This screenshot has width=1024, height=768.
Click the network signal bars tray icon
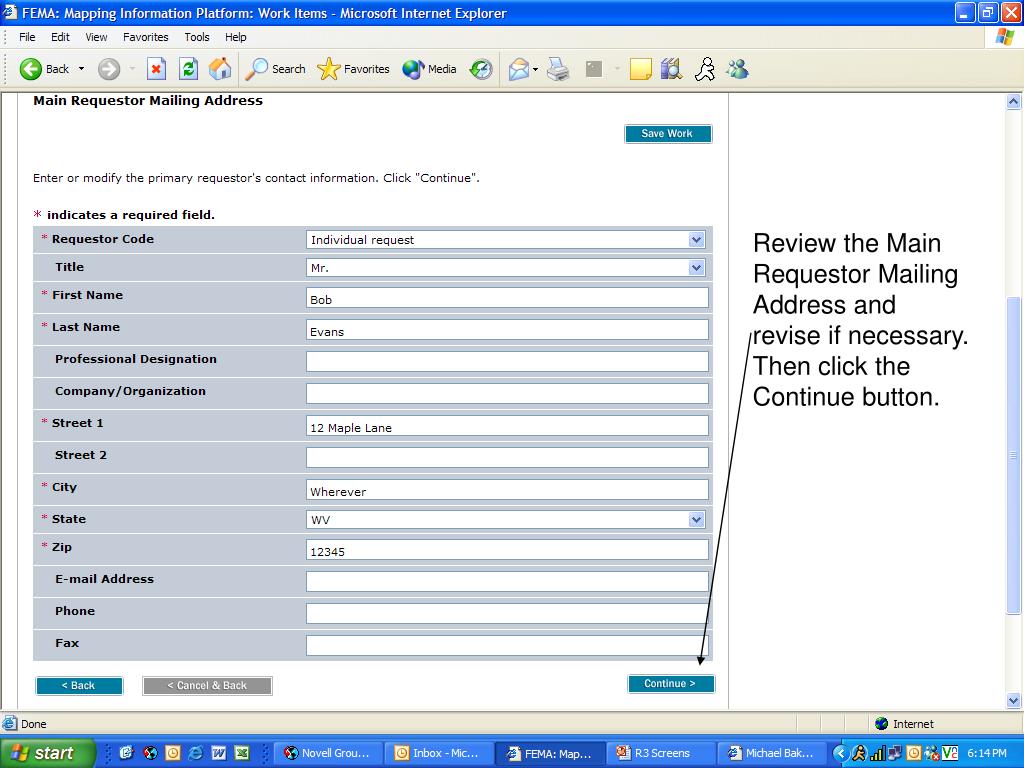[876, 753]
